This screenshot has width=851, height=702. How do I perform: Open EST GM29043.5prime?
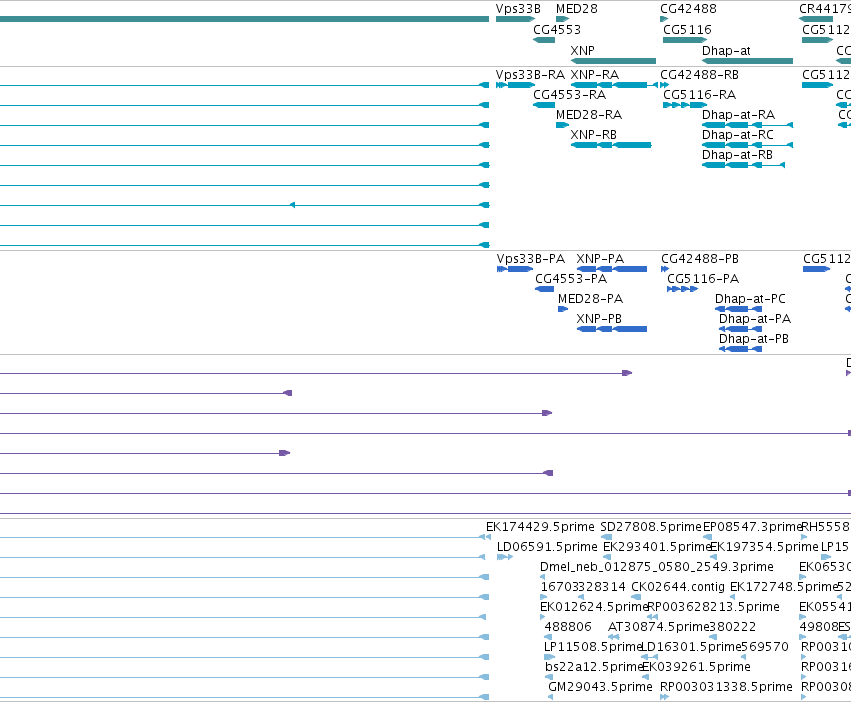pyautogui.click(x=600, y=687)
